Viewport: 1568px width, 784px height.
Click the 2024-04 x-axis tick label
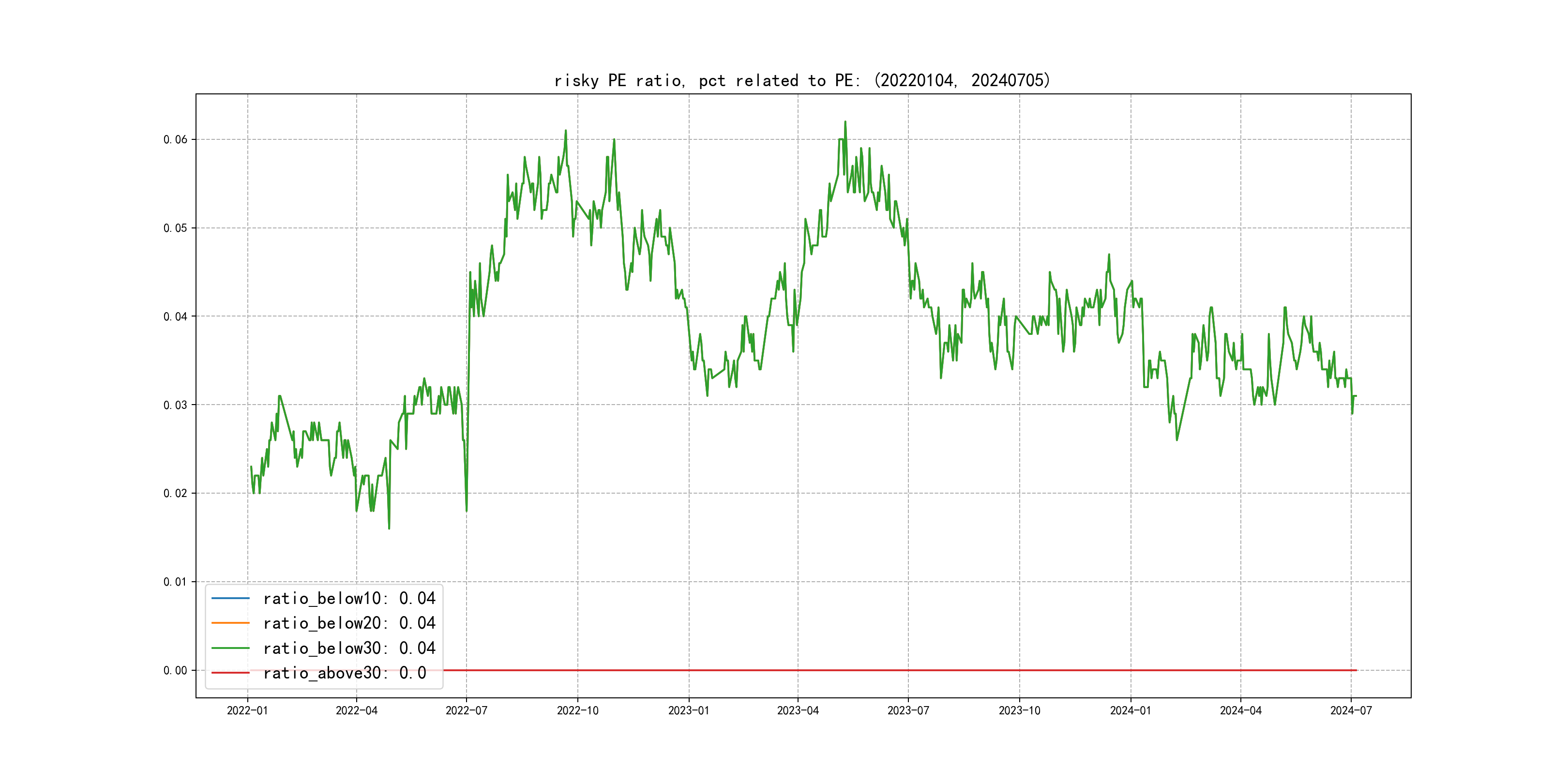(1240, 711)
